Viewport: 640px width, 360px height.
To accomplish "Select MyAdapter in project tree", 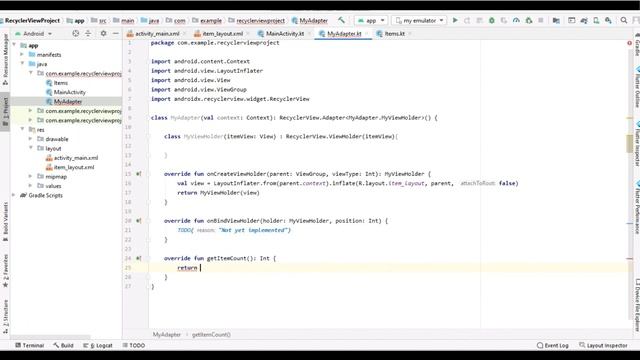I will (x=68, y=102).
